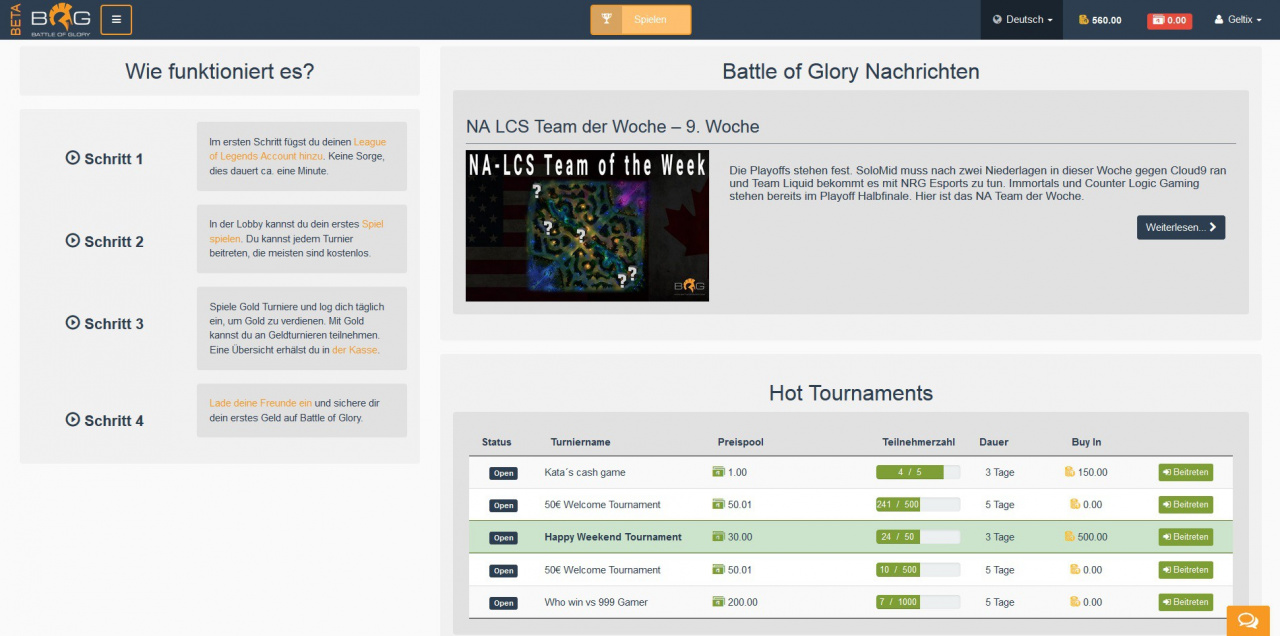
Task: Open the orange chat support icon
Action: coord(1248,621)
